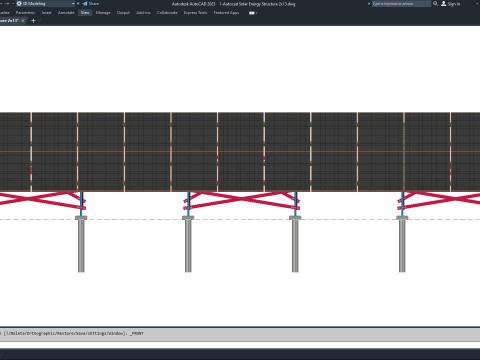Click the search magnifier icon
Image resolution: width=480 pixels, height=360 pixels.
tap(435, 4)
